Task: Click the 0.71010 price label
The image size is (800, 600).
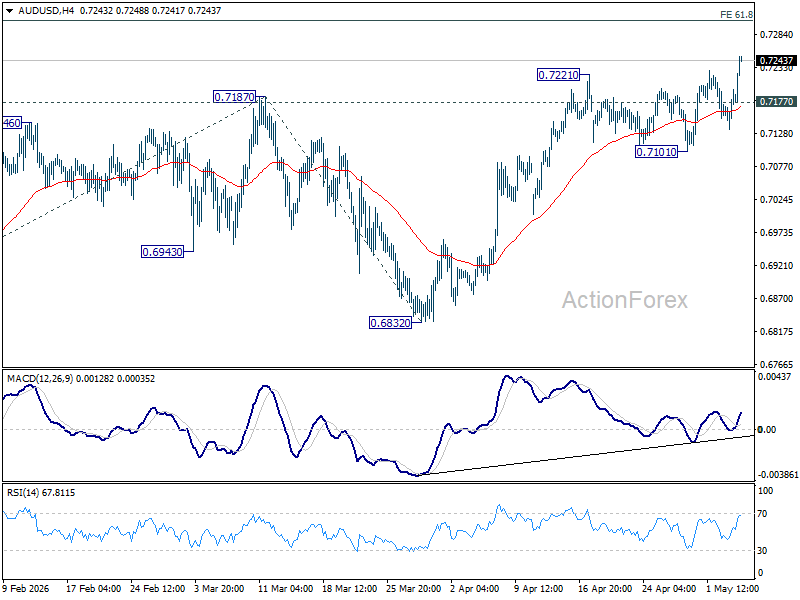Action: click(x=656, y=152)
